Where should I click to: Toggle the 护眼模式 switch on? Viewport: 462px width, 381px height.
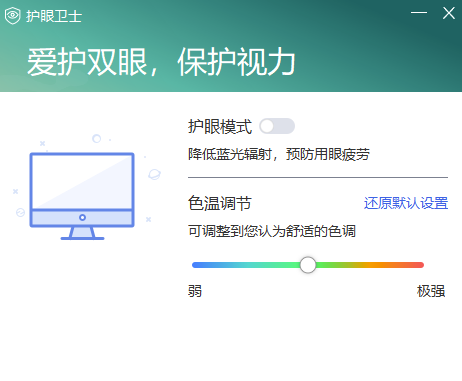click(x=277, y=126)
